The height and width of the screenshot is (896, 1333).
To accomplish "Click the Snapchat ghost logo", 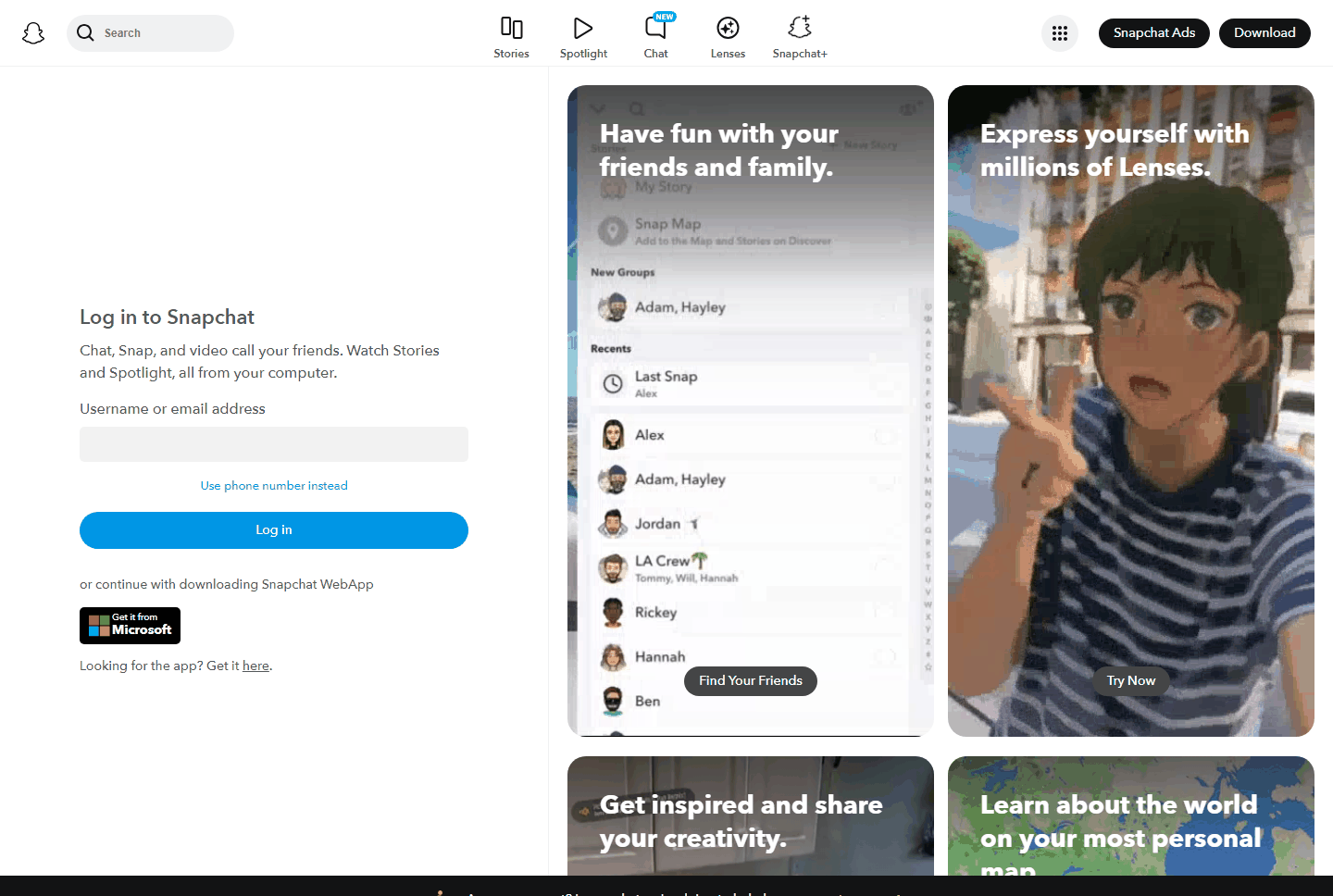I will pyautogui.click(x=33, y=33).
